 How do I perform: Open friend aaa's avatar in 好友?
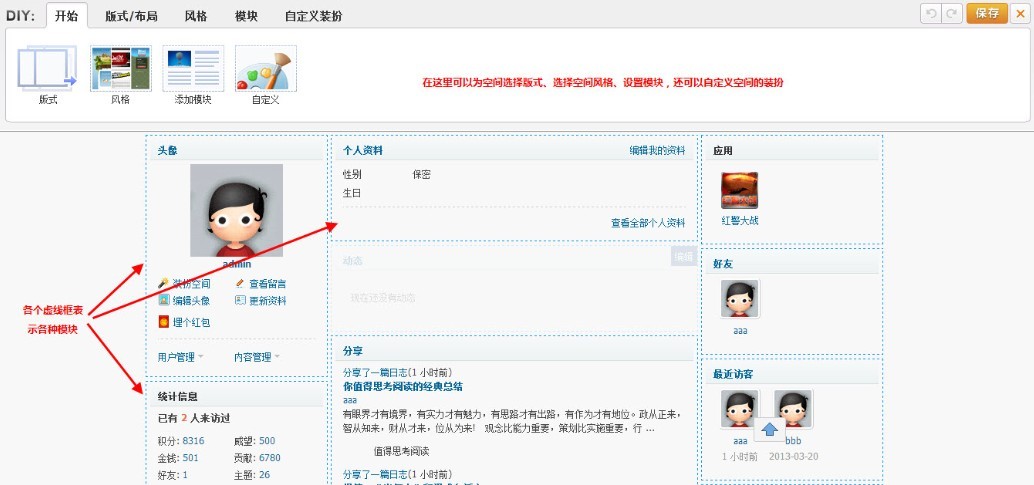click(740, 299)
